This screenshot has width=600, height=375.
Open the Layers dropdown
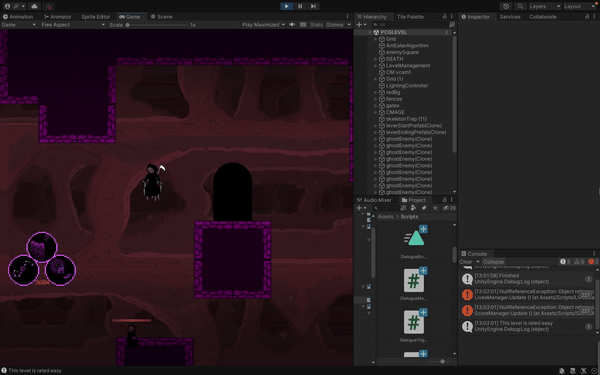[x=545, y=6]
